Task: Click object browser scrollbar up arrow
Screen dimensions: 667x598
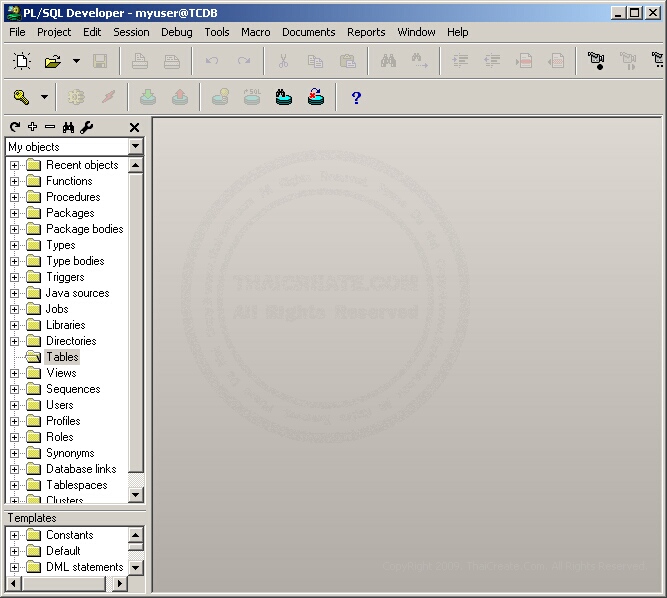Action: (136, 165)
